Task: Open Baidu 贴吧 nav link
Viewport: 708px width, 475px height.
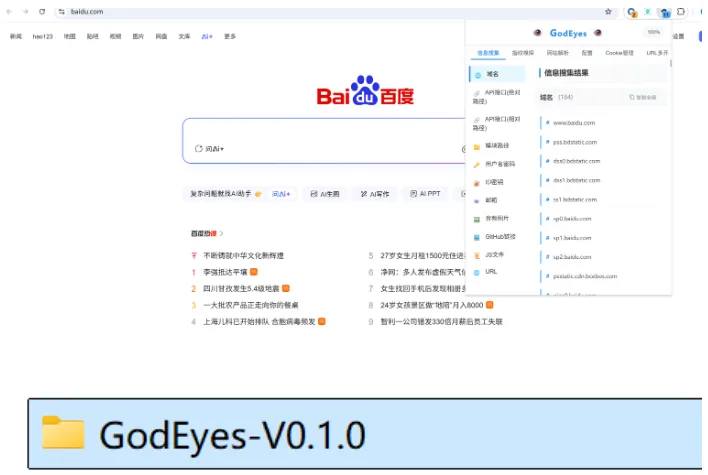Action: click(x=93, y=36)
